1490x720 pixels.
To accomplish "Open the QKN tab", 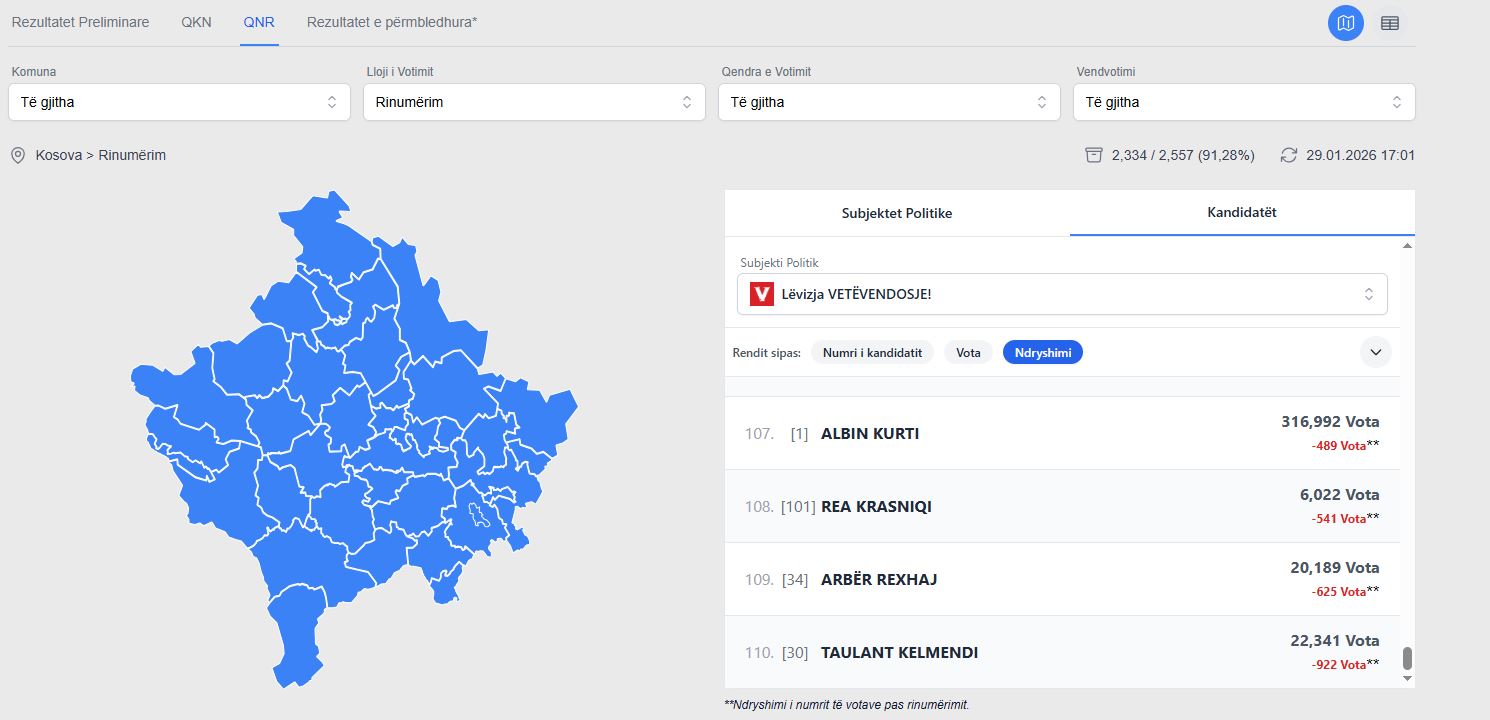I will tap(196, 22).
